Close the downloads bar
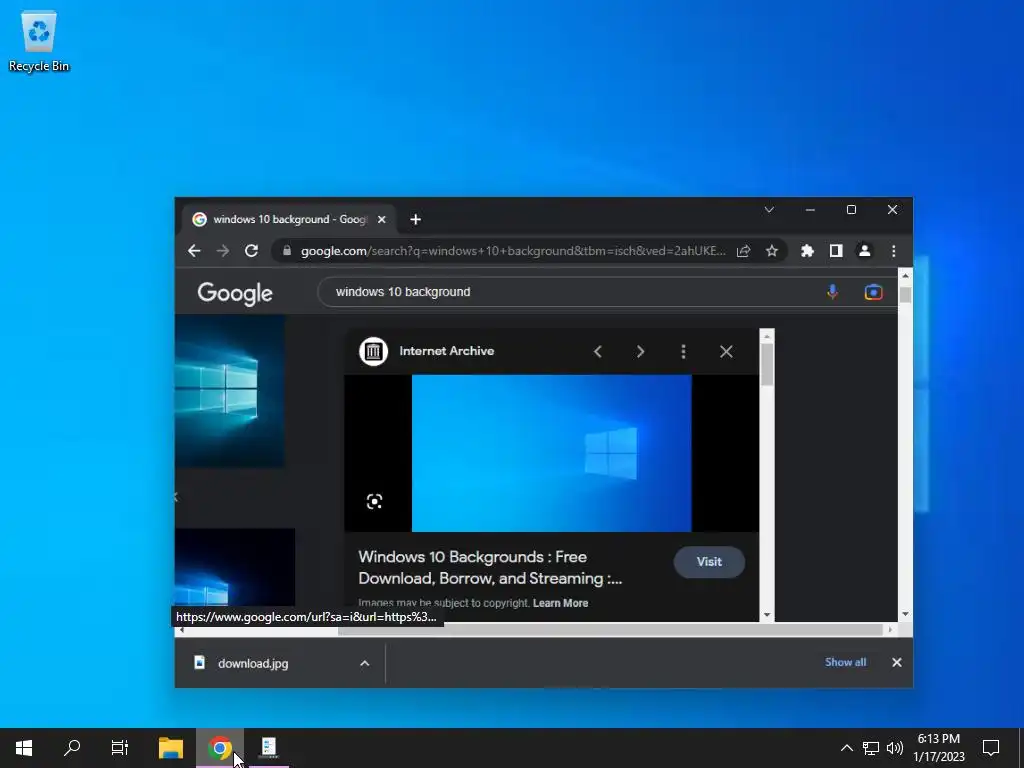The height and width of the screenshot is (768, 1024). tap(897, 662)
